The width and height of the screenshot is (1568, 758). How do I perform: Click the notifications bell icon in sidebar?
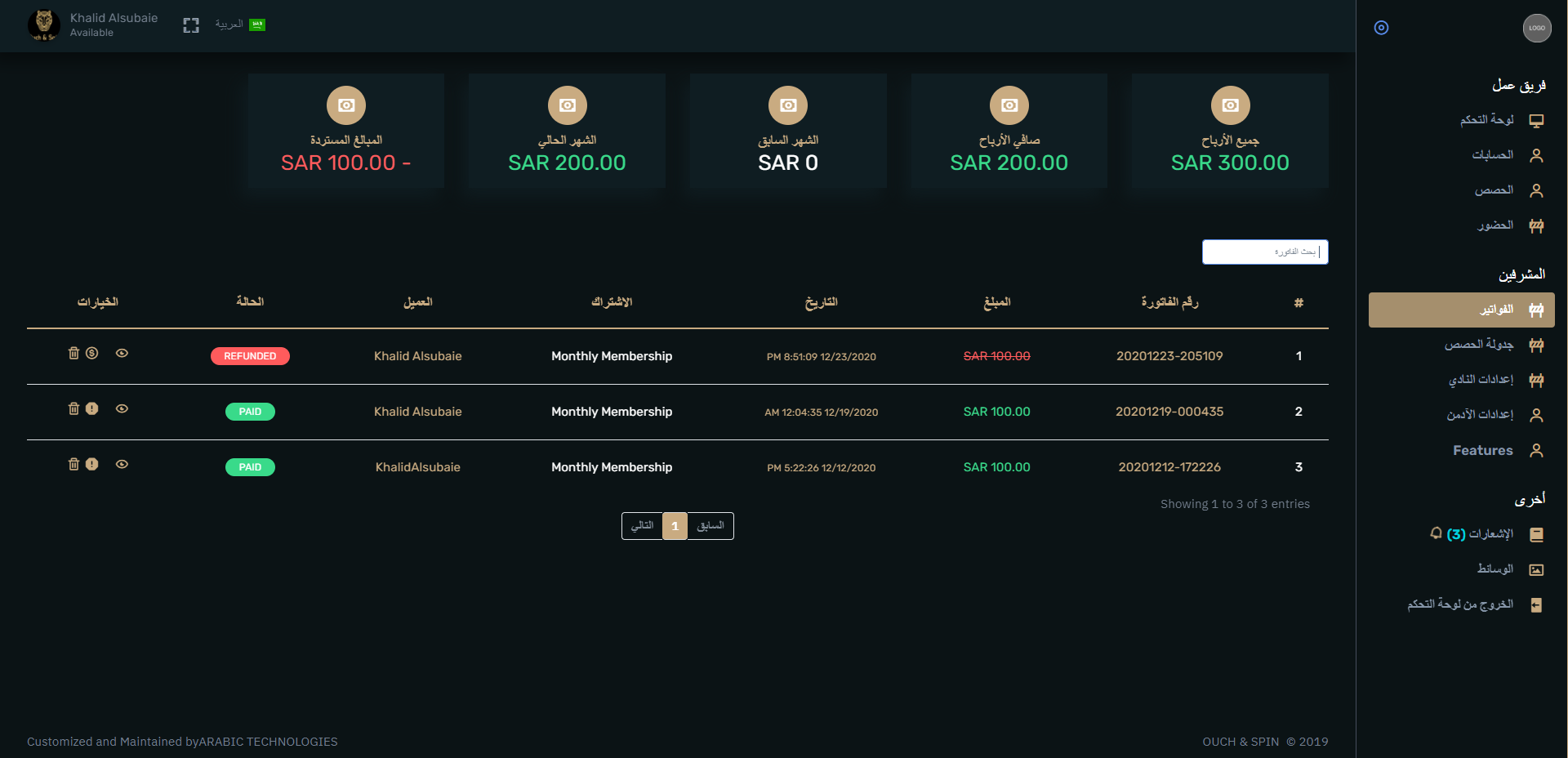[x=1436, y=533]
